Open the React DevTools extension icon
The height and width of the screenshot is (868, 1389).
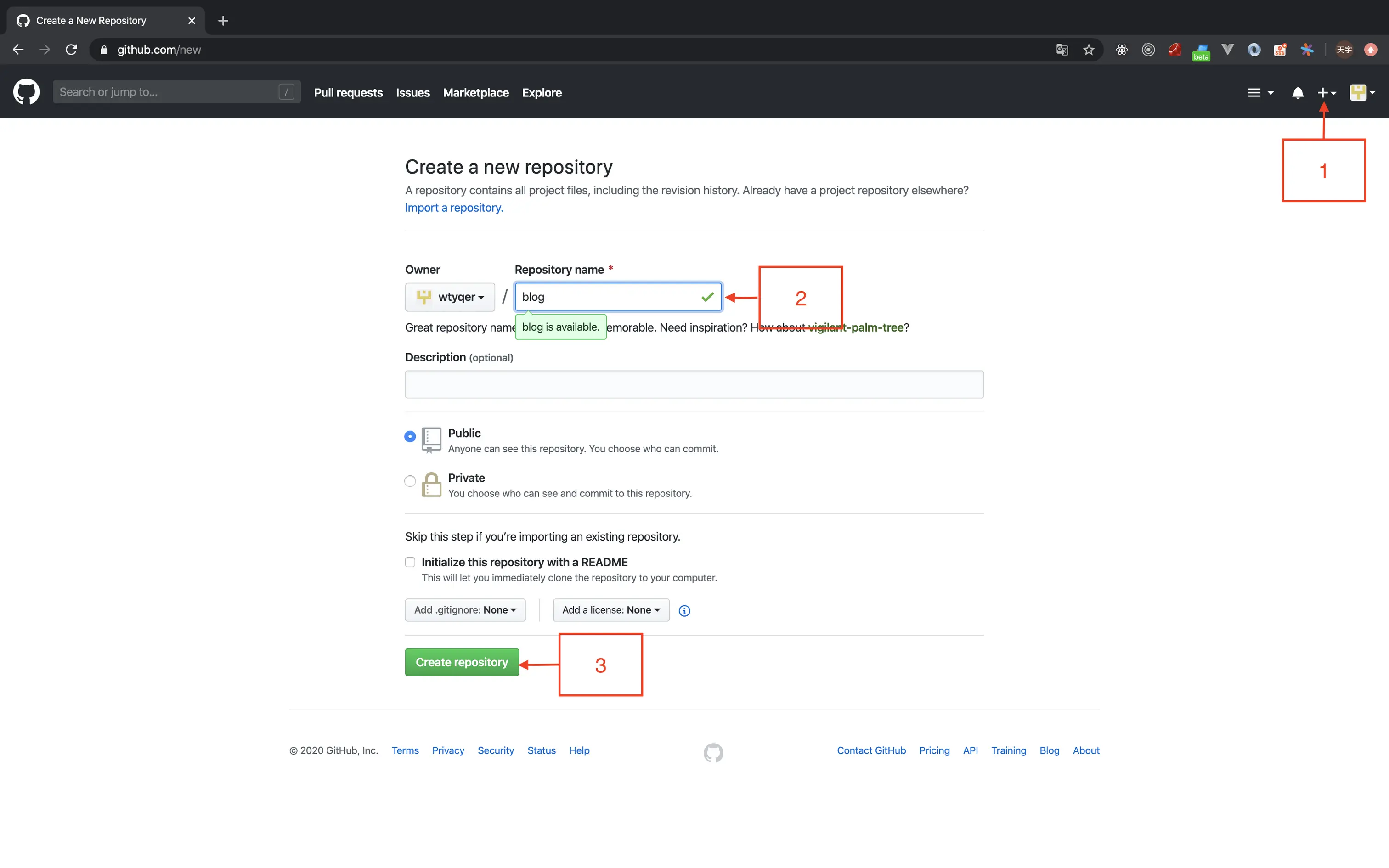coord(1122,50)
